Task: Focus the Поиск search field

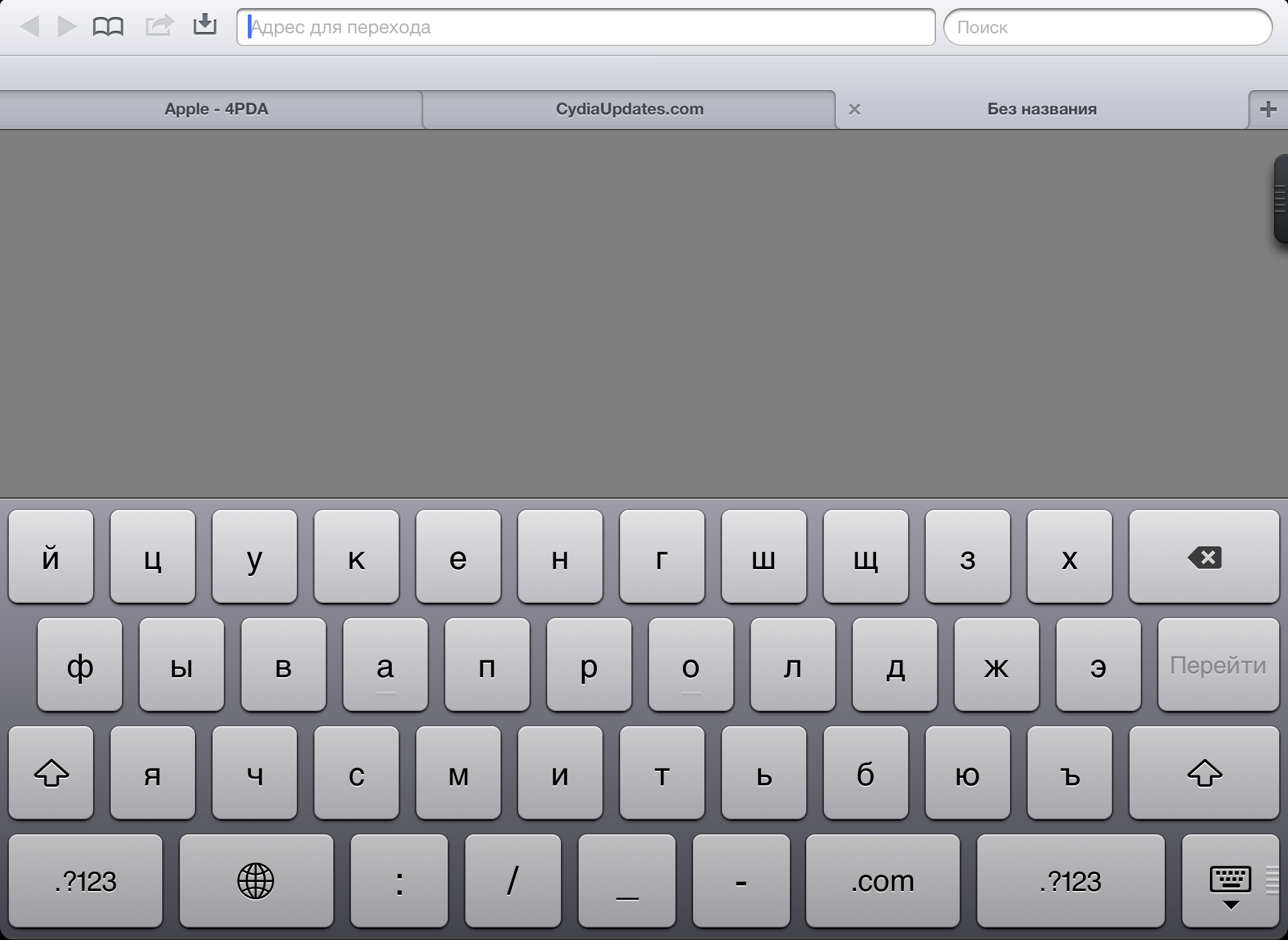Action: [1107, 27]
